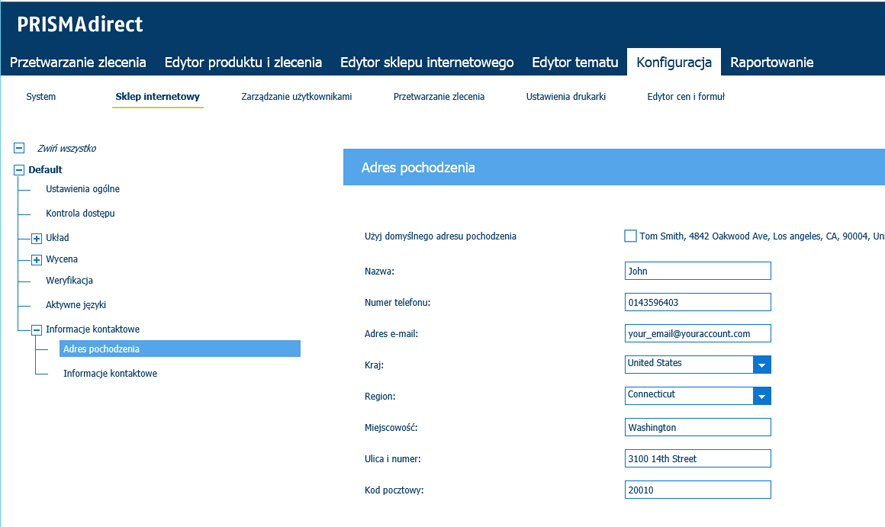885x527 pixels.
Task: Click the Nazwa: label
Action: click(379, 271)
